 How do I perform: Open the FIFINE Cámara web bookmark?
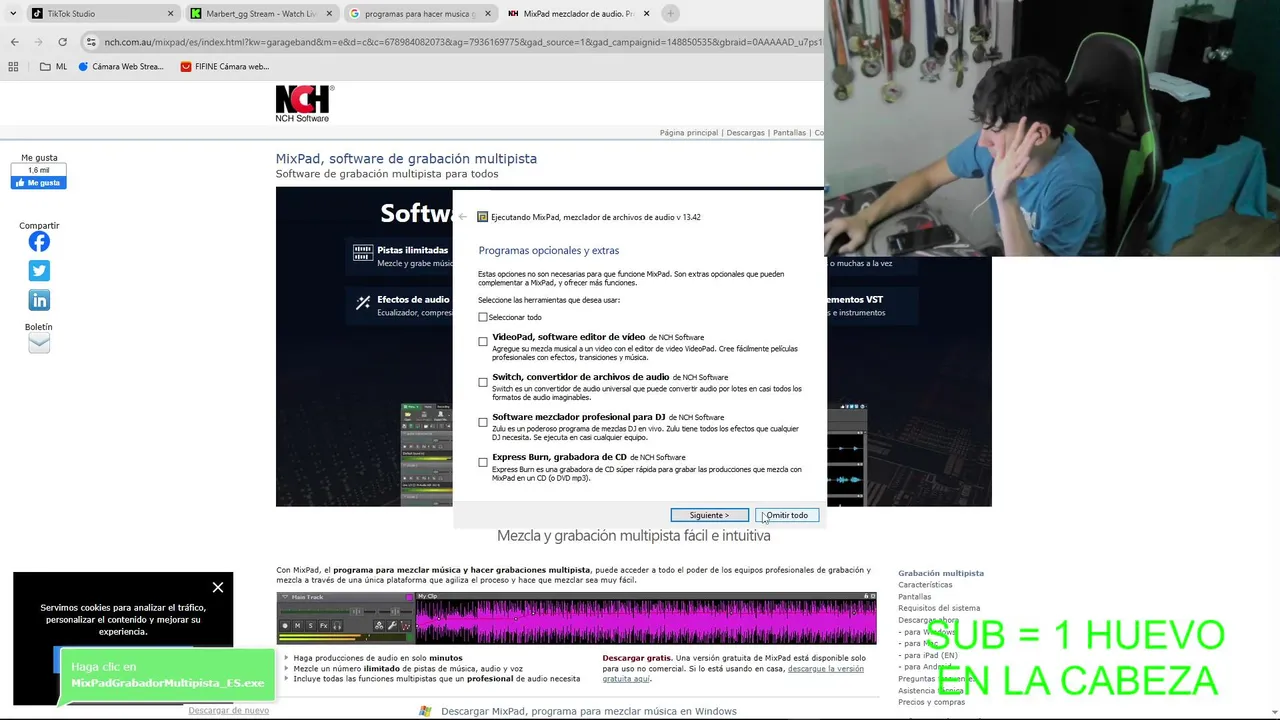[225, 66]
